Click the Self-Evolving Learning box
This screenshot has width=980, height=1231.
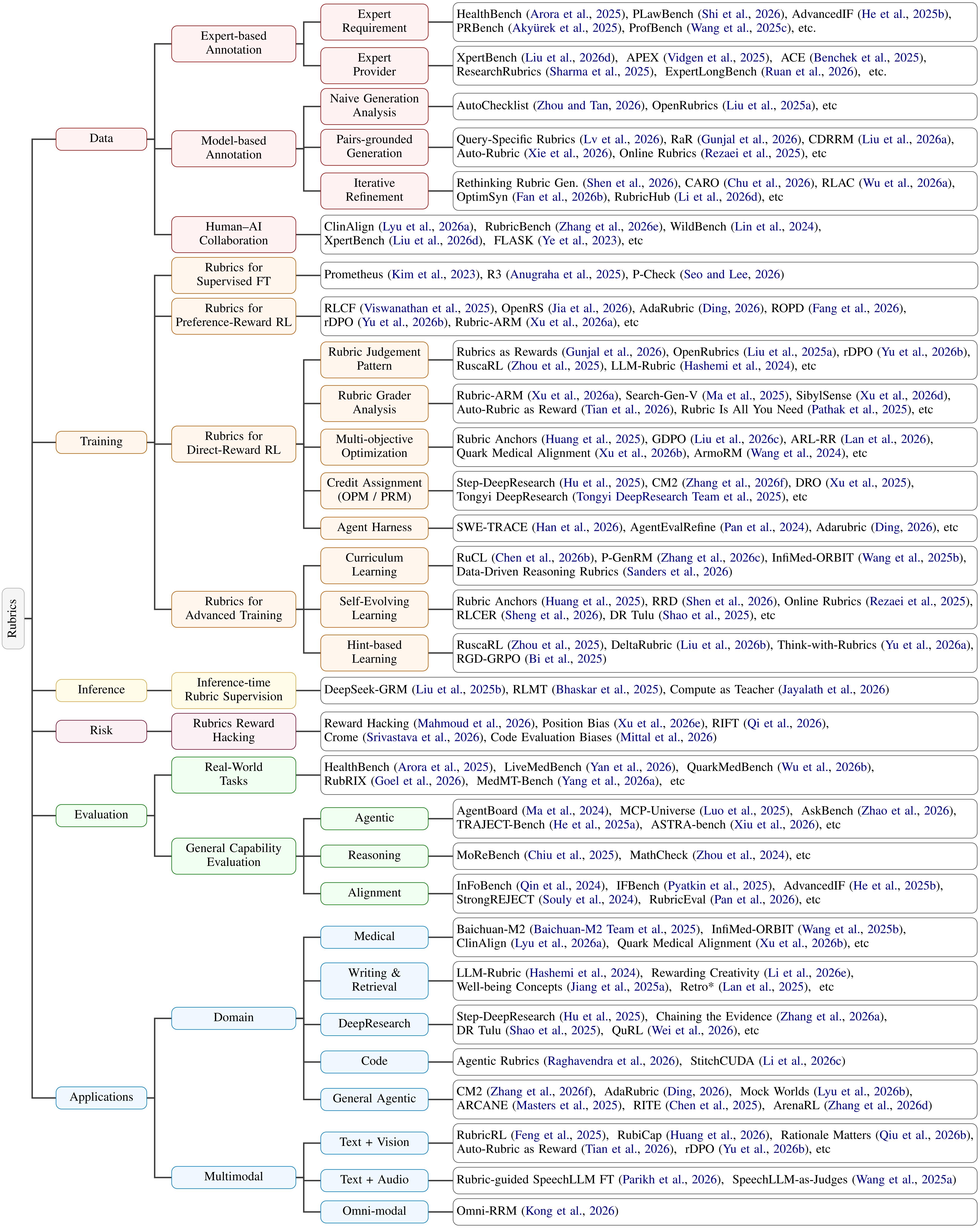[374, 609]
